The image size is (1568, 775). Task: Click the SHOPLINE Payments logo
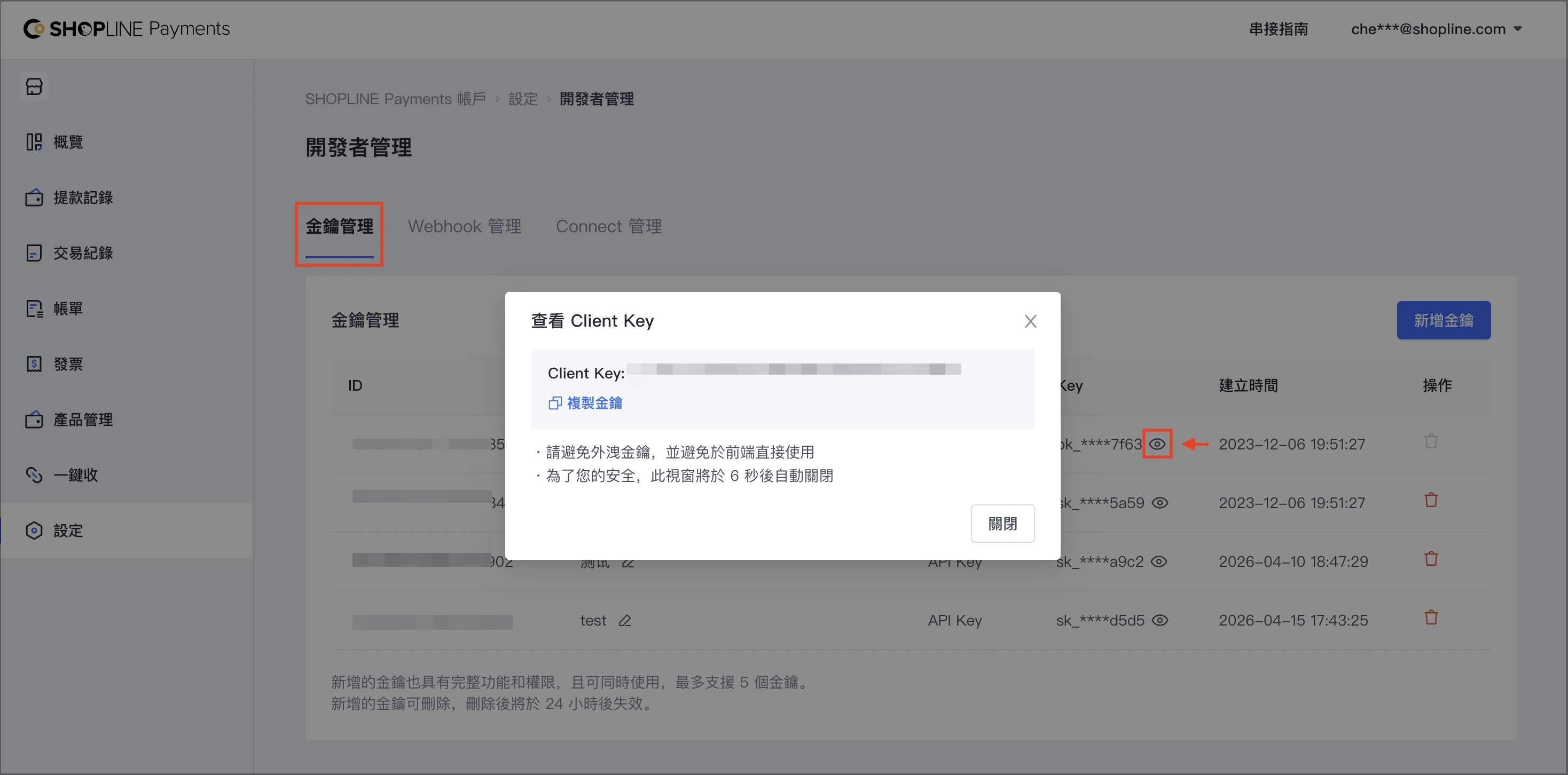pyautogui.click(x=127, y=29)
